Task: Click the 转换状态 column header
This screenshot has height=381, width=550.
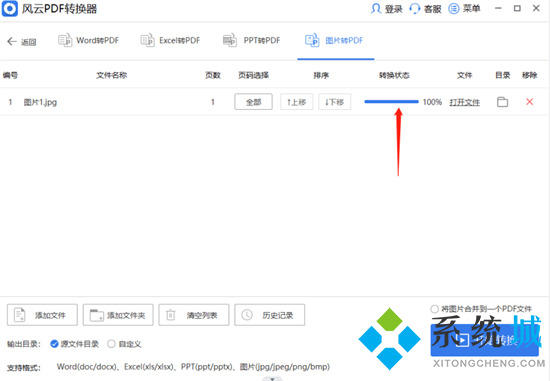Action: (x=394, y=75)
